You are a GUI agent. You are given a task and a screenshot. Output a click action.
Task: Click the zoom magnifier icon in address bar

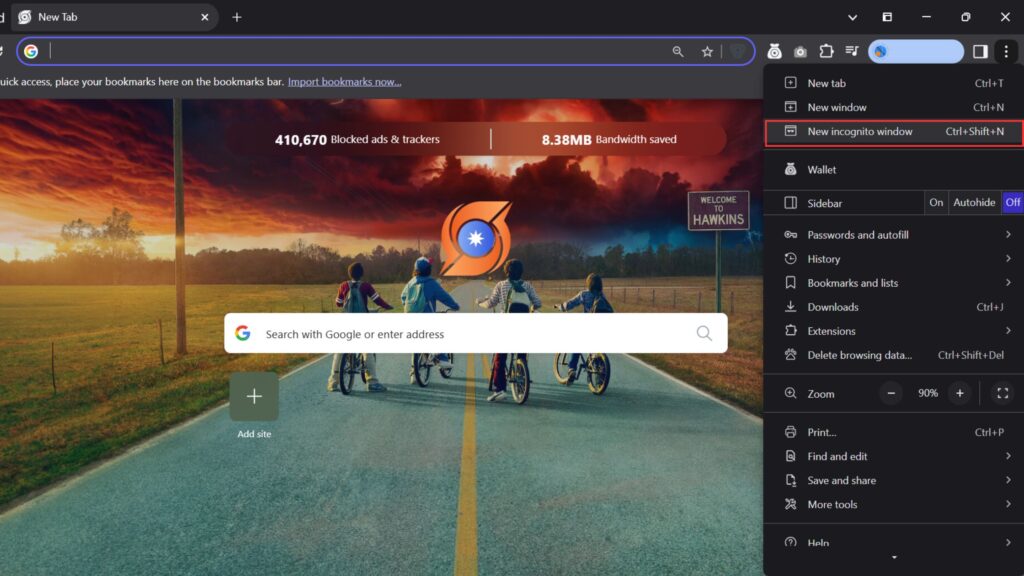point(678,52)
